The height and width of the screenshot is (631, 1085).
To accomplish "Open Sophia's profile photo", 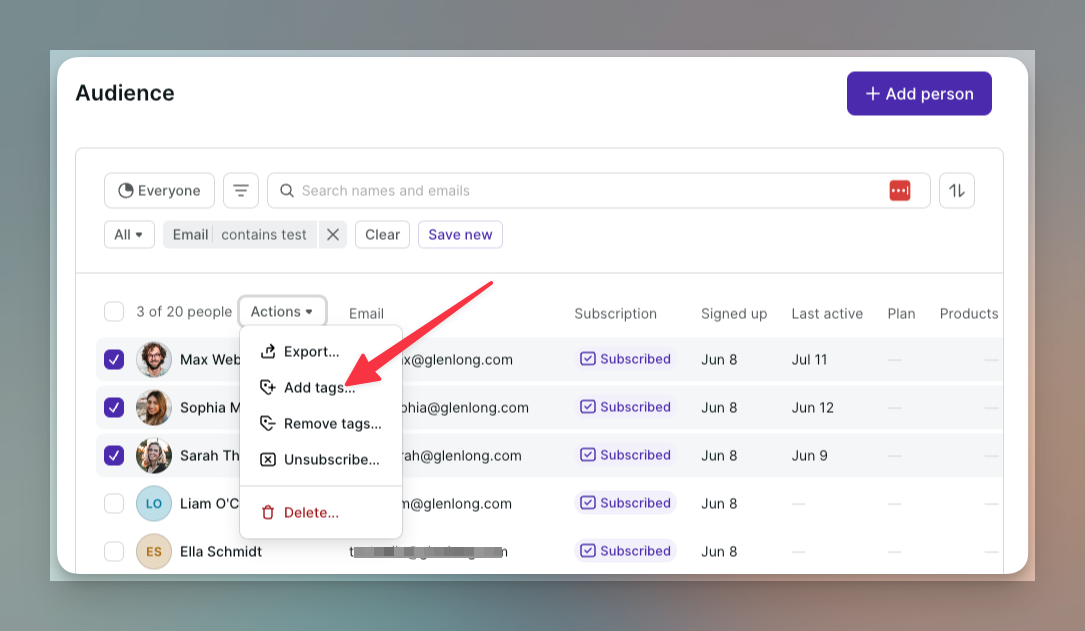I will [154, 407].
